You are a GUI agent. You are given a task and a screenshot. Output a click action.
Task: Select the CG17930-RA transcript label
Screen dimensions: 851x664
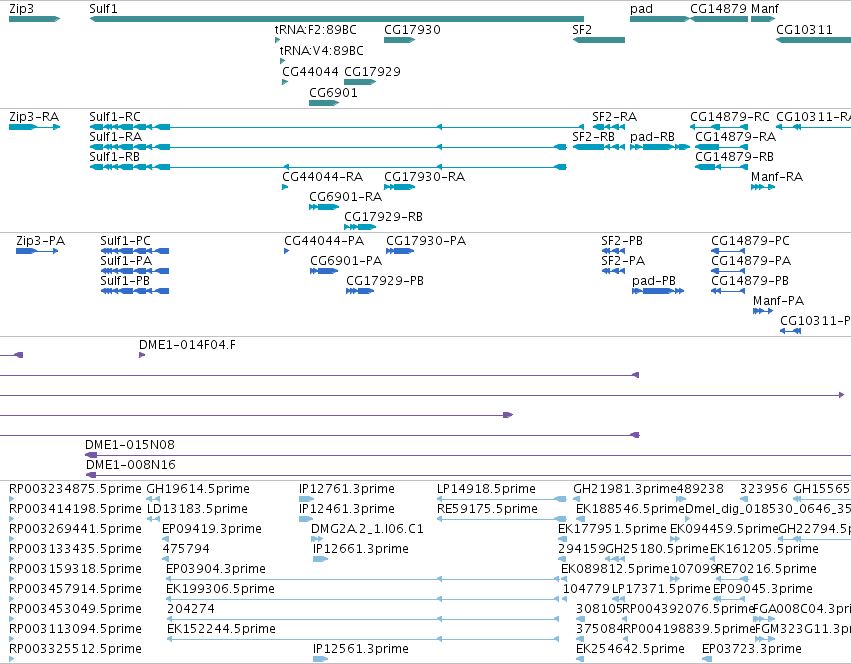[x=424, y=176]
